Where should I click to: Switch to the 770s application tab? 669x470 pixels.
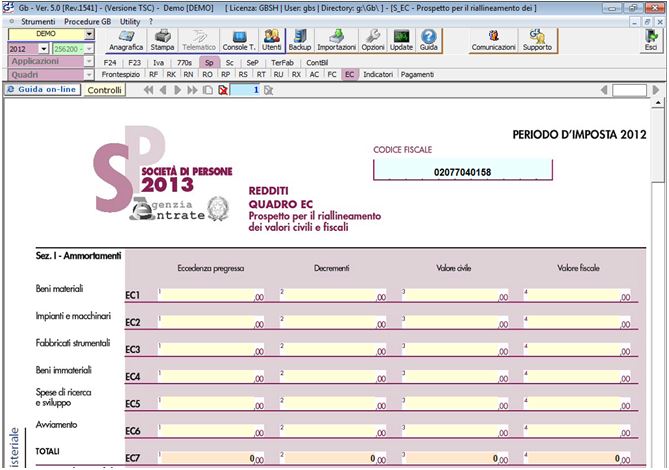[184, 63]
